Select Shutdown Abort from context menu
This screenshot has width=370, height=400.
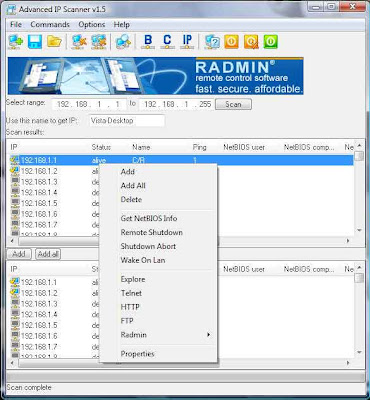point(158,246)
